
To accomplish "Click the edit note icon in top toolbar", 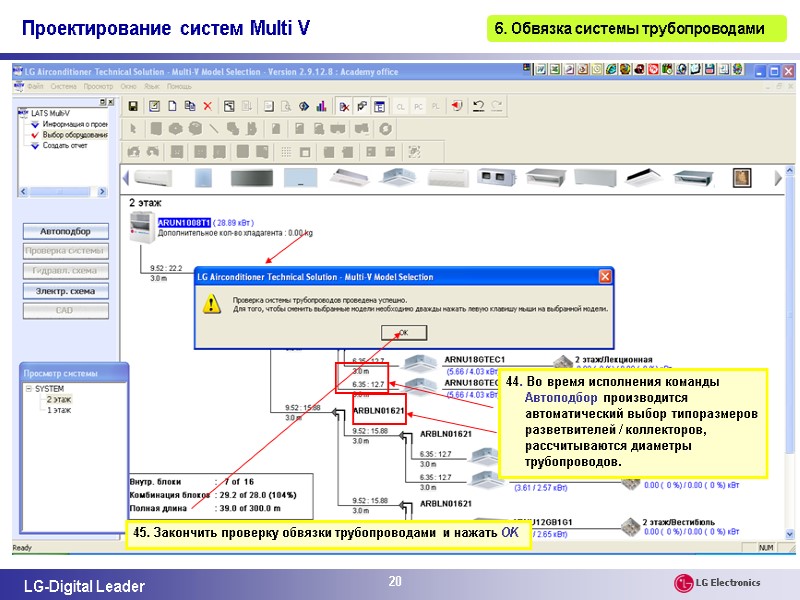I will click(154, 106).
